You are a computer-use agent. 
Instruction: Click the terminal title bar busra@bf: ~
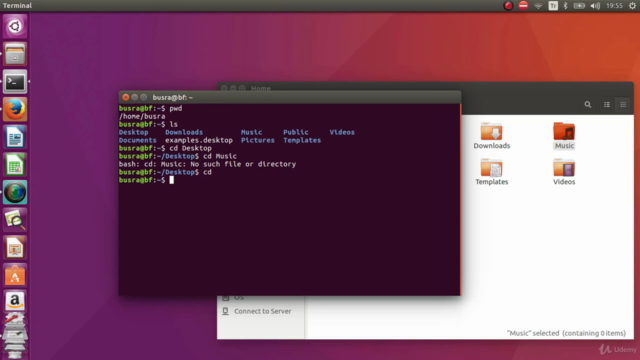[x=289, y=97]
